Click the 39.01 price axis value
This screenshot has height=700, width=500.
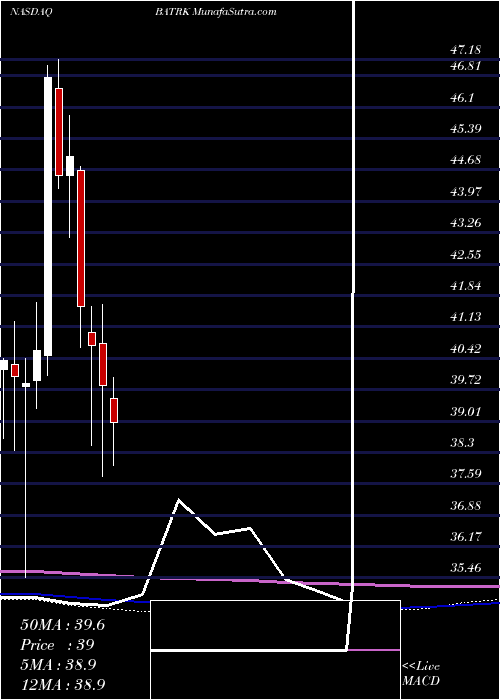[x=465, y=412]
